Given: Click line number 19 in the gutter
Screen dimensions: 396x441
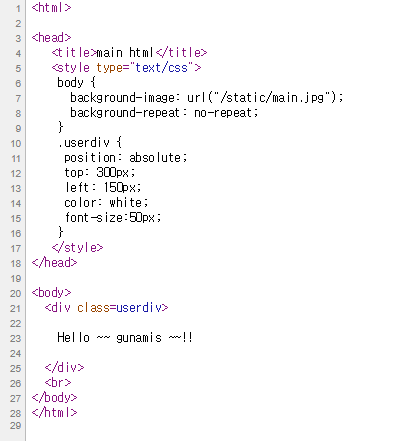Looking at the screenshot, I should 16,278.
